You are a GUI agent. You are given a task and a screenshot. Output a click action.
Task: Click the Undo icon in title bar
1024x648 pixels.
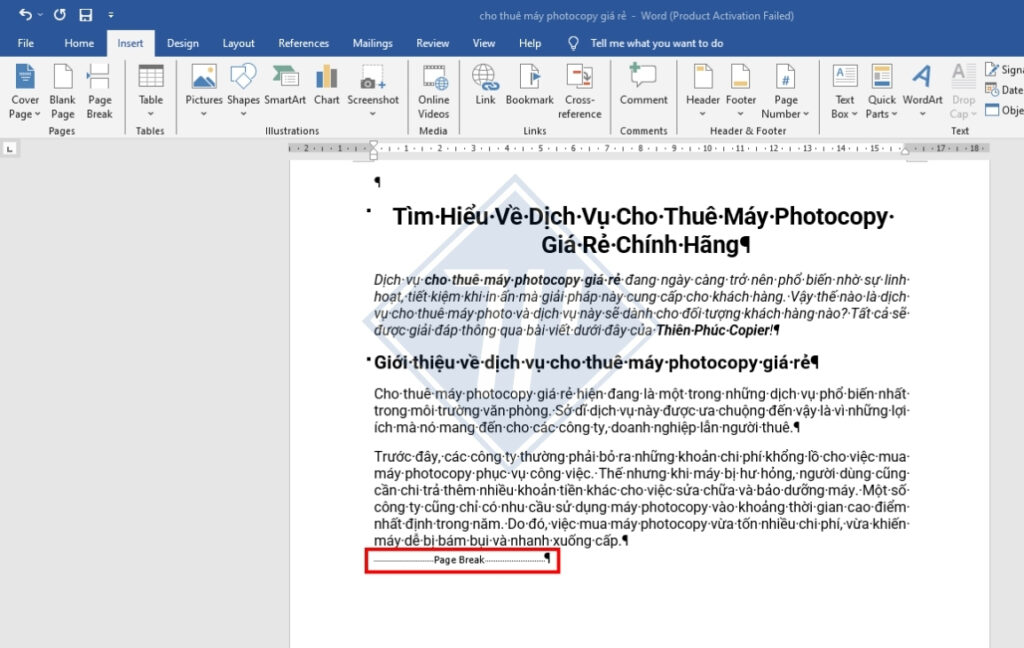tap(25, 14)
